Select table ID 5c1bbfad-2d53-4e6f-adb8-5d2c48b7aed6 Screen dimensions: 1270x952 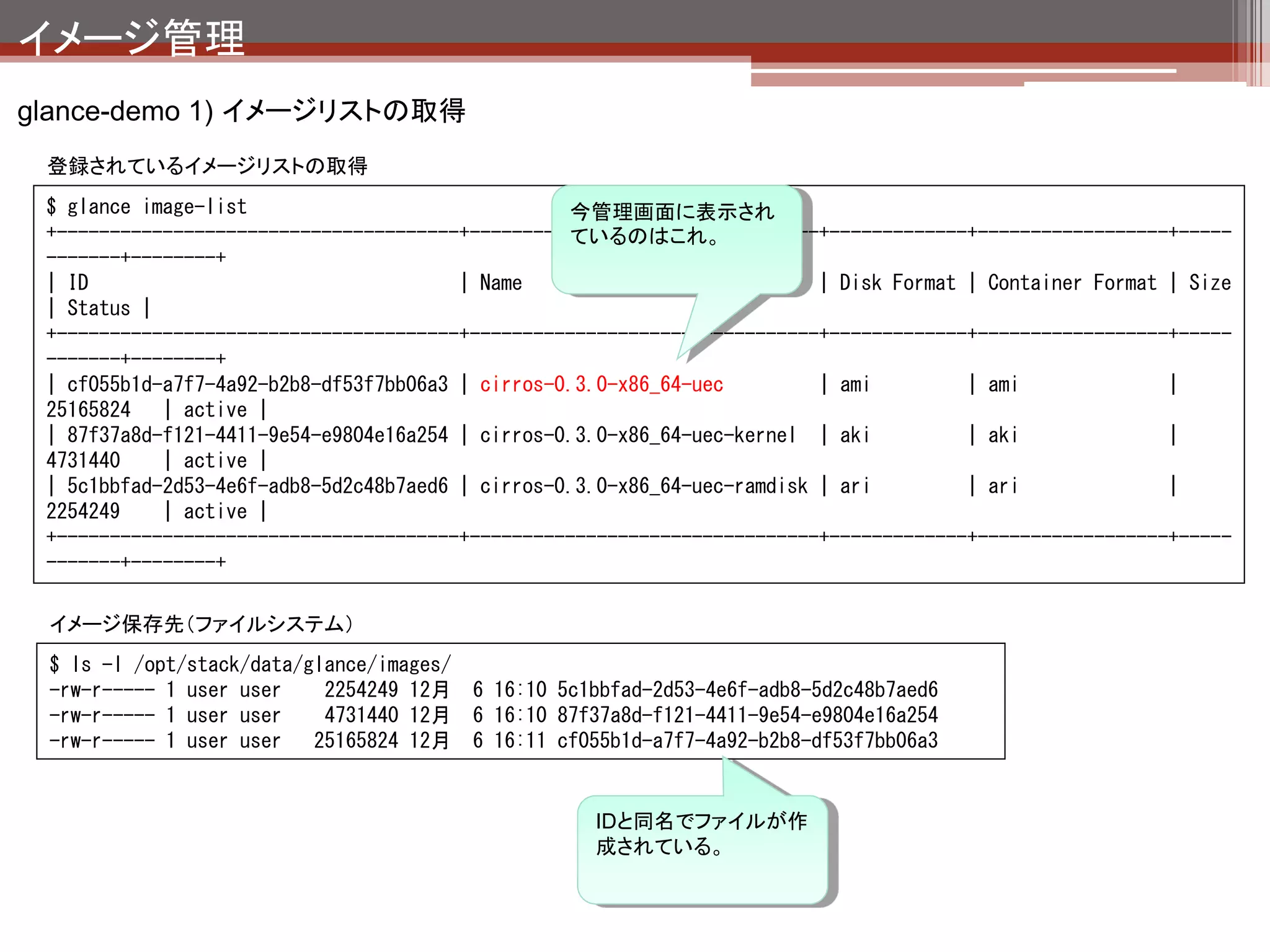pos(257,486)
